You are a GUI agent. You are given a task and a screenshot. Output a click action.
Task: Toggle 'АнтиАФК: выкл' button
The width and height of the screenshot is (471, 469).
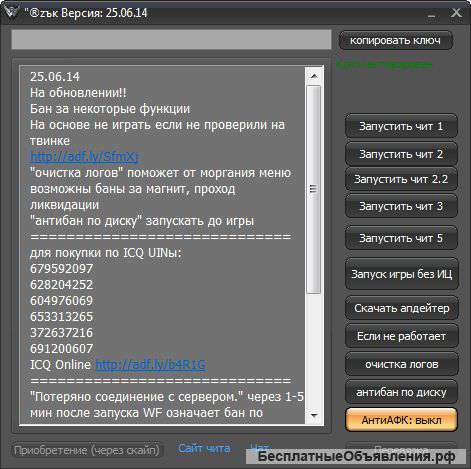(401, 420)
